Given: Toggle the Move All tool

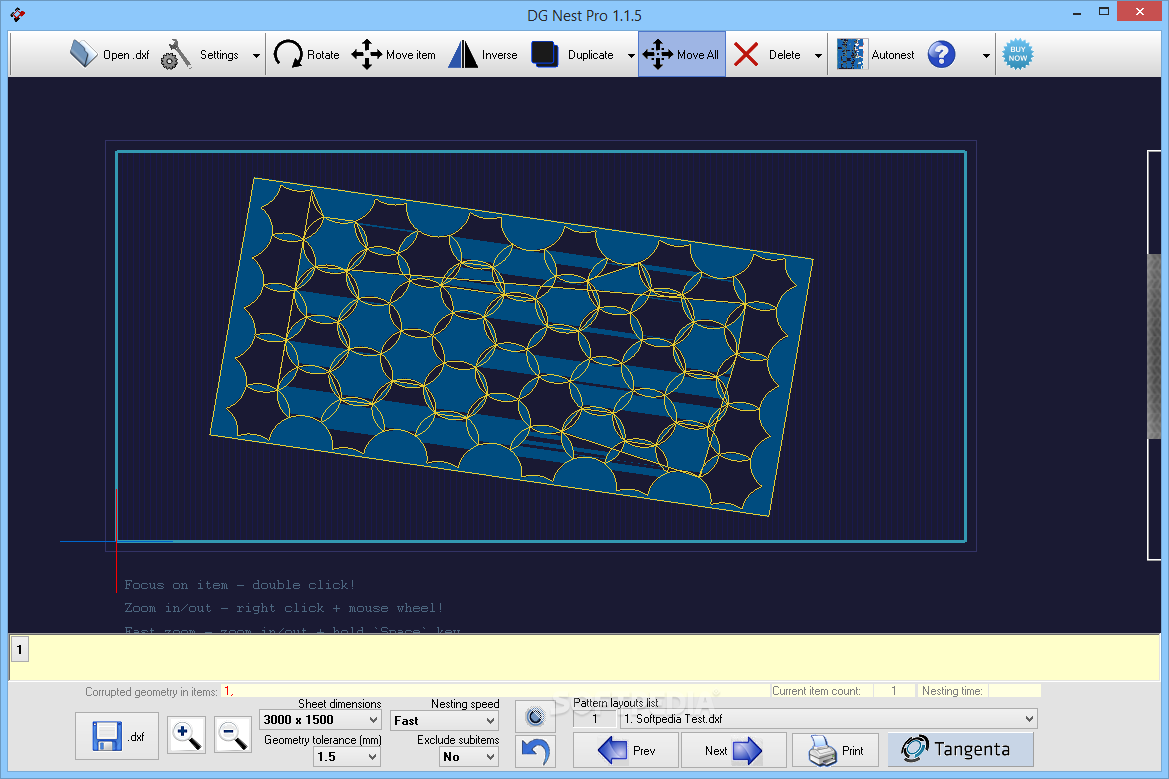Looking at the screenshot, I should [x=681, y=54].
